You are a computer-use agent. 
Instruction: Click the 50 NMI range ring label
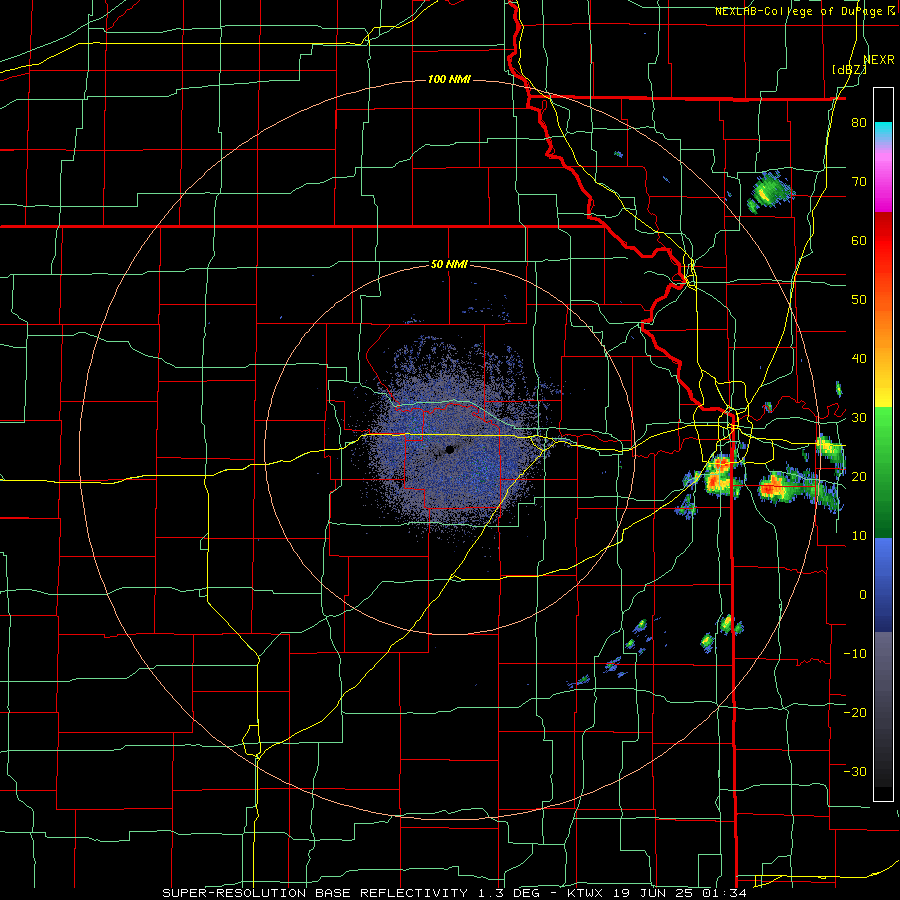[449, 265]
